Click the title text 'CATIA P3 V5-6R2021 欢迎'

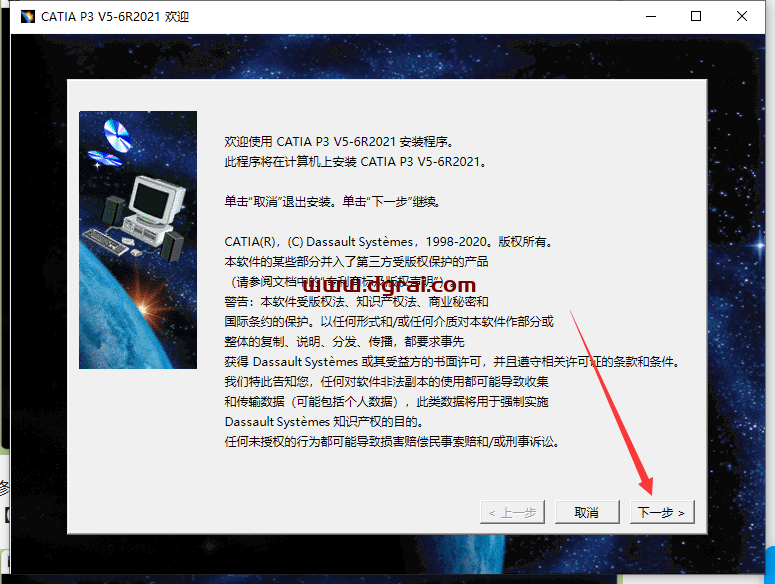pos(115,17)
